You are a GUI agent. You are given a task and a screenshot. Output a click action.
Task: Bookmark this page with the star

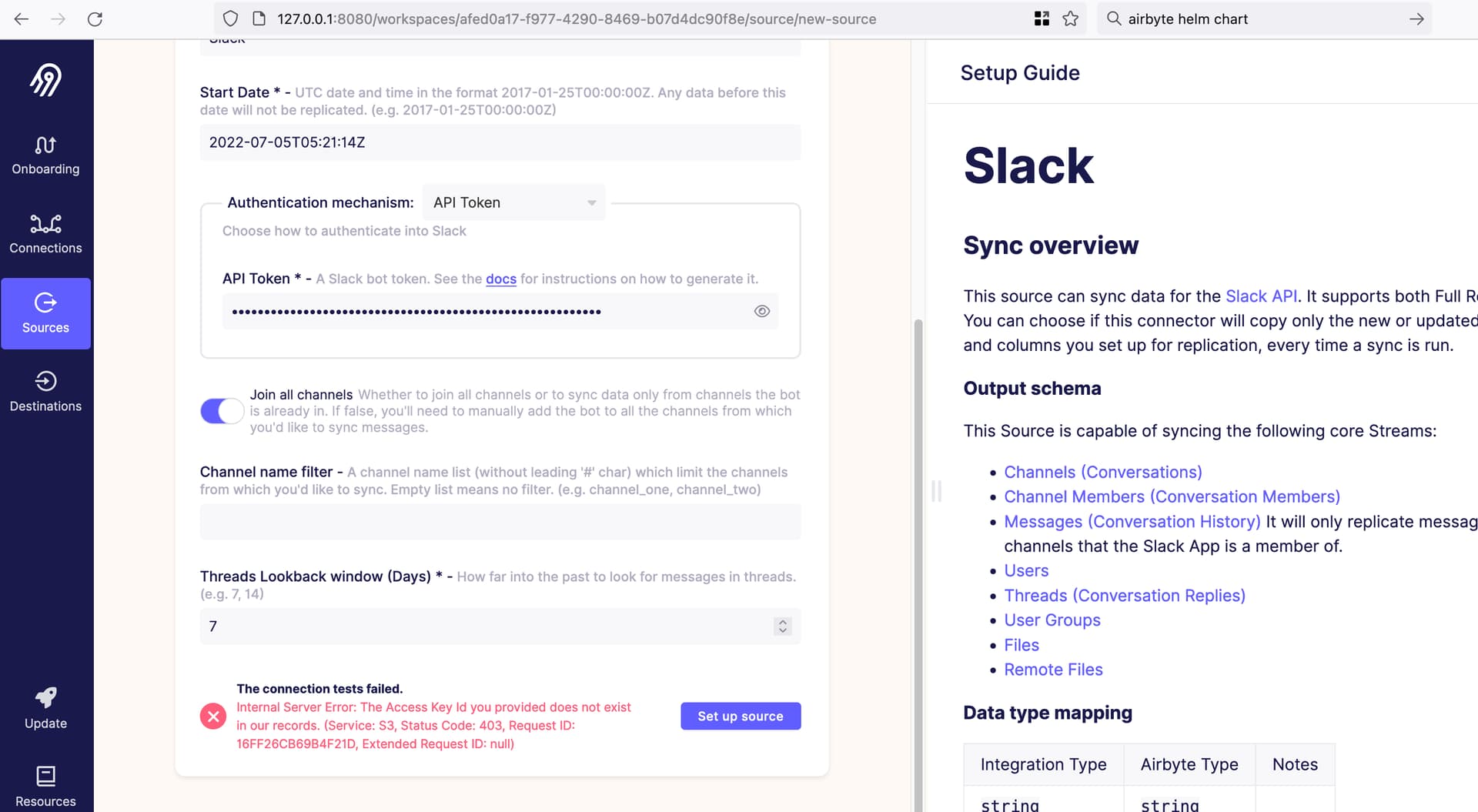tap(1070, 18)
